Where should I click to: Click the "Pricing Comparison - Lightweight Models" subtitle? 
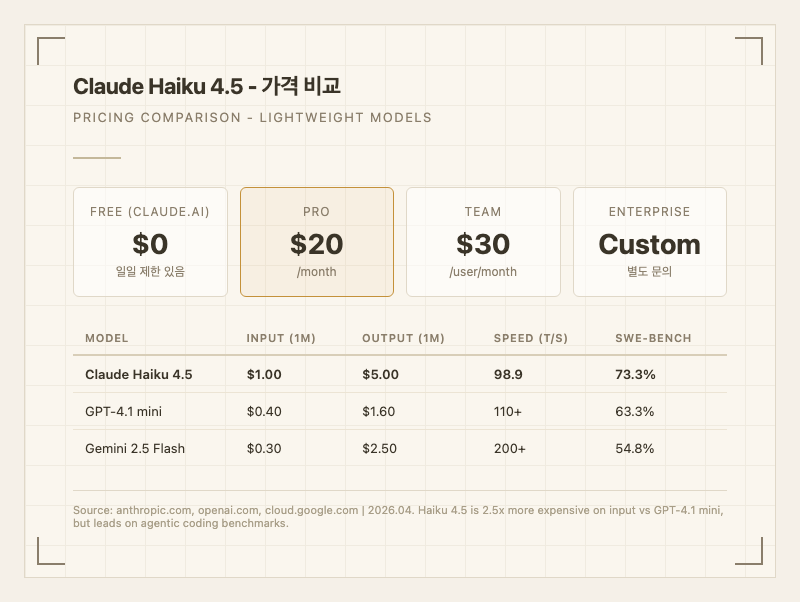pyautogui.click(x=252, y=117)
